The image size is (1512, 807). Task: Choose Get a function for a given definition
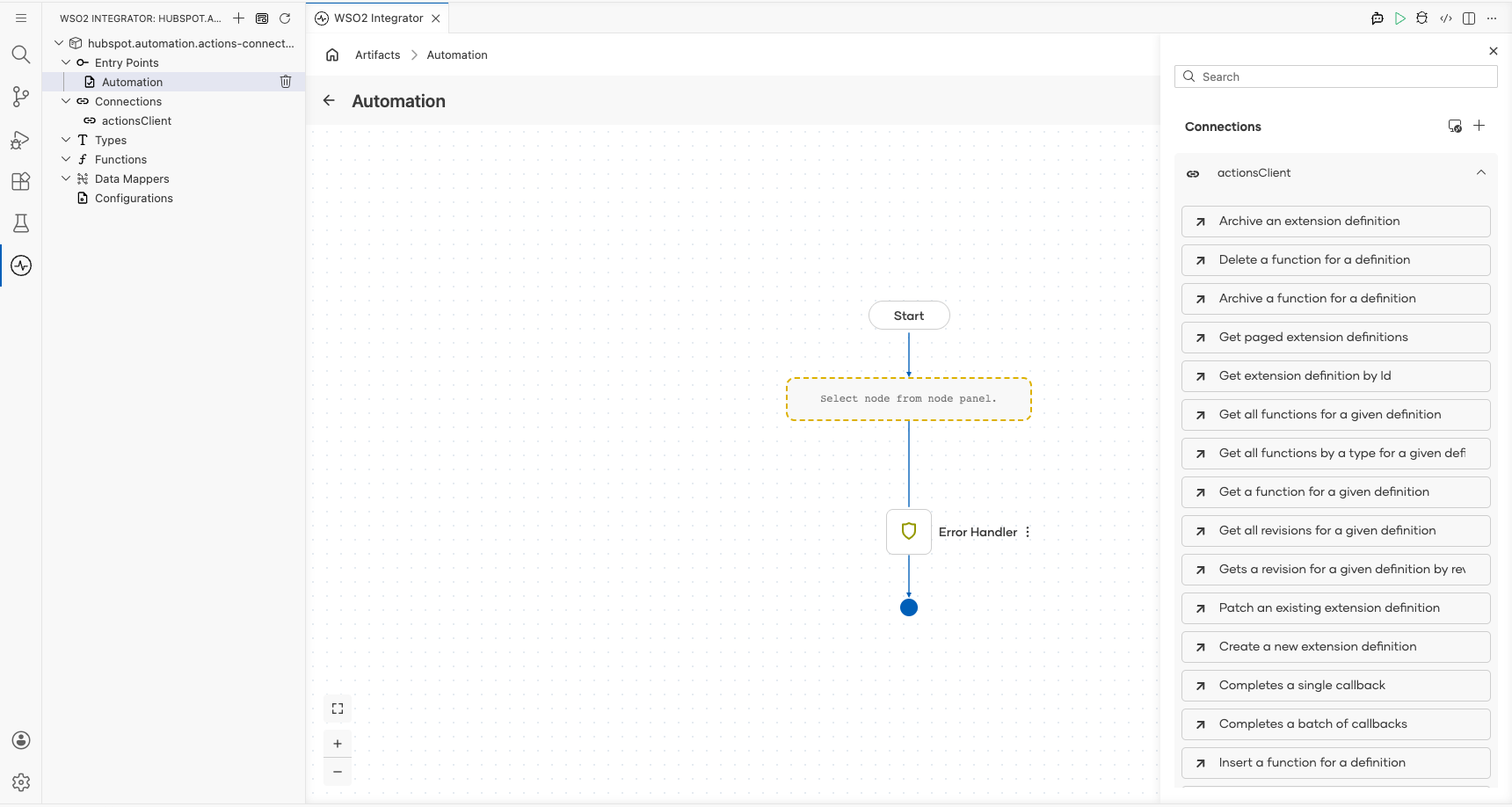pyautogui.click(x=1335, y=492)
